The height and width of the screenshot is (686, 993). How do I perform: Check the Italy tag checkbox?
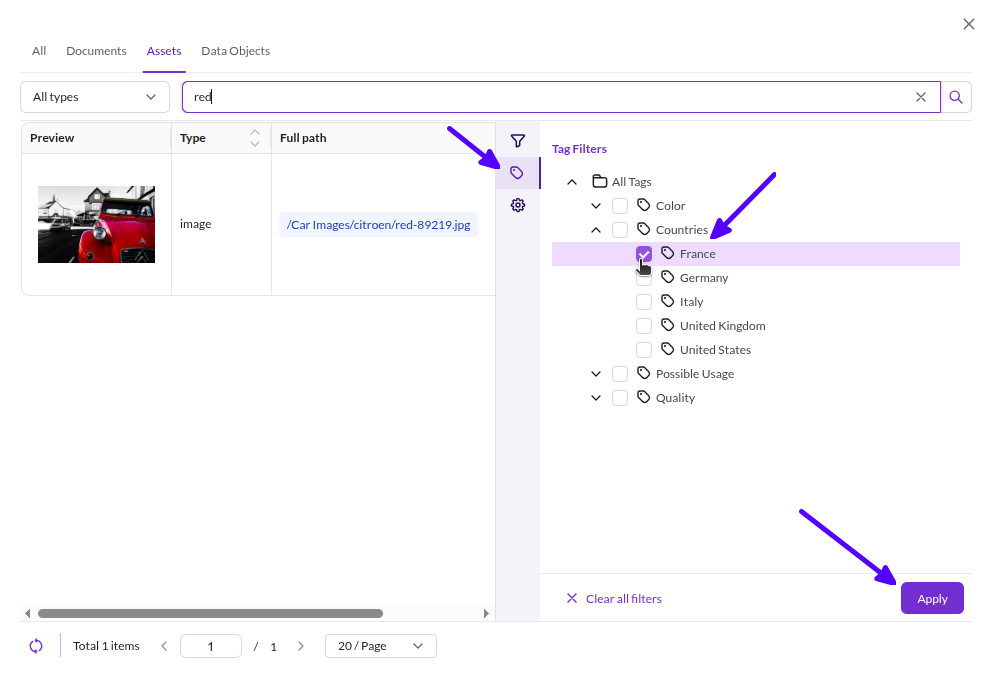pos(643,302)
